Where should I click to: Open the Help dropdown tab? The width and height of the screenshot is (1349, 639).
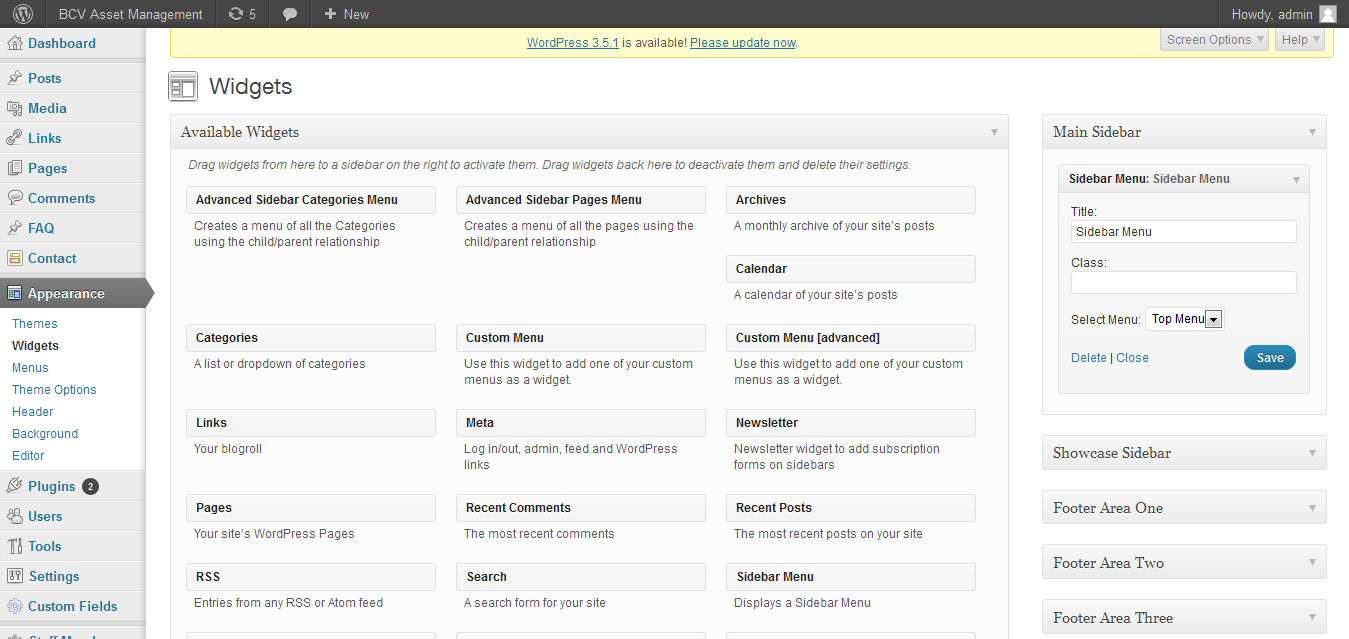pyautogui.click(x=1300, y=39)
